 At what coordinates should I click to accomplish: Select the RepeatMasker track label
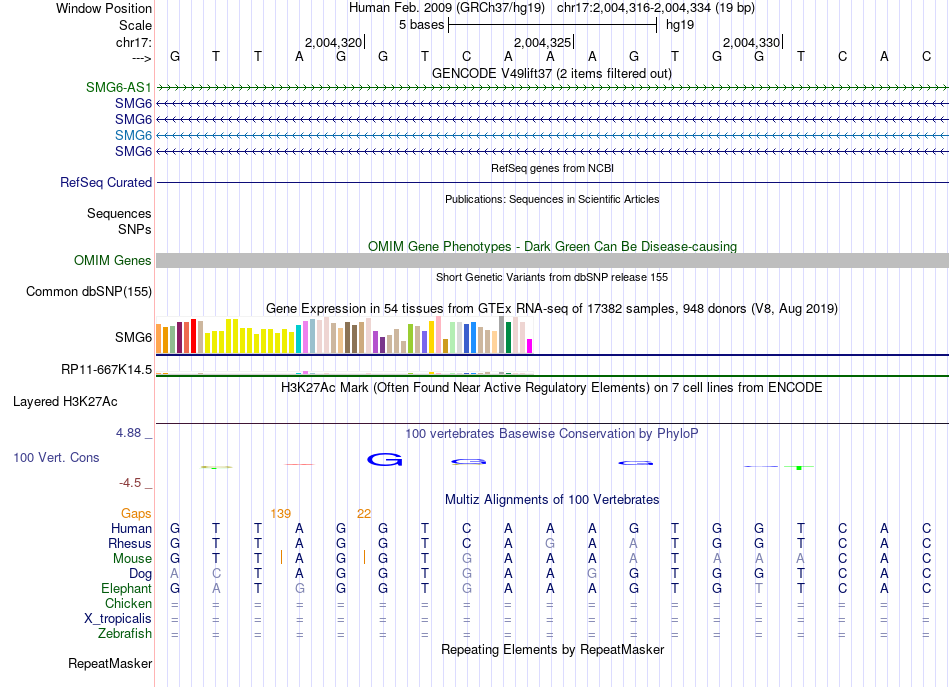[x=110, y=663]
